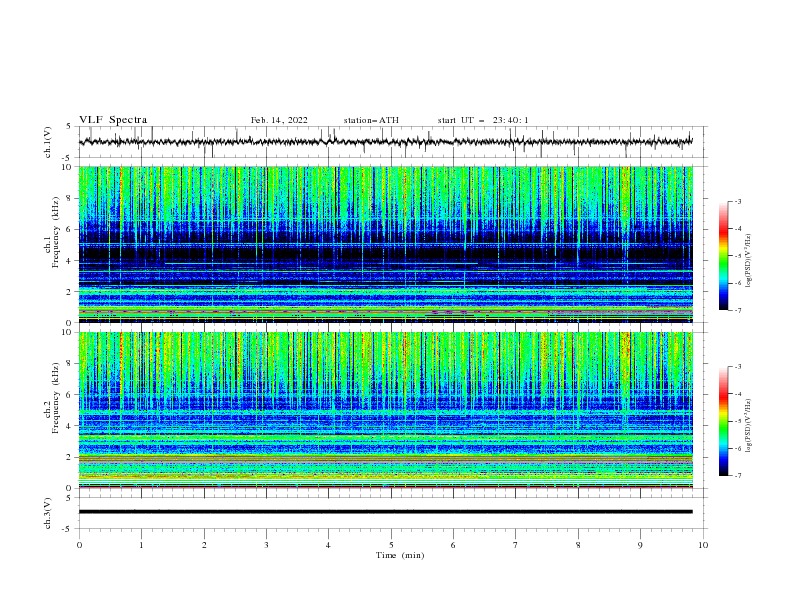Click the "3" tick on the Time axis
Viewport: 792px width, 612px height.
[266, 545]
